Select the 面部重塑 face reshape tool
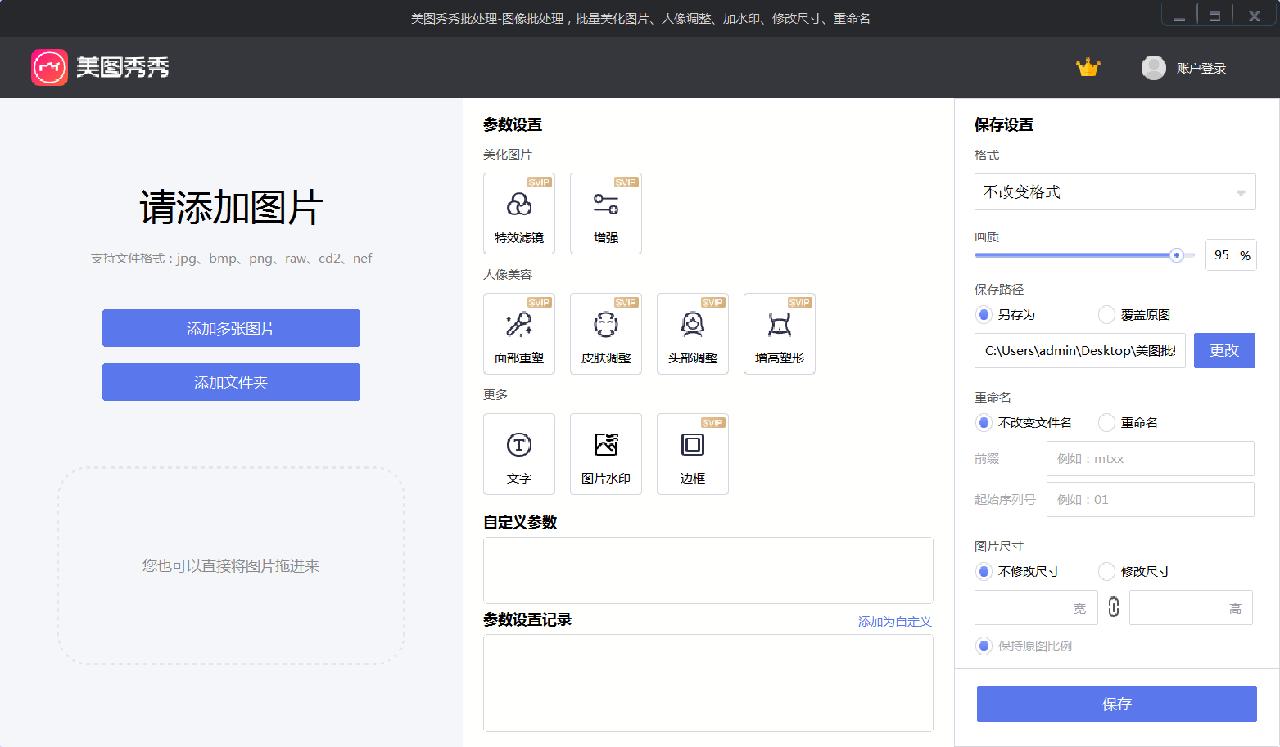This screenshot has width=1280, height=747. 519,333
